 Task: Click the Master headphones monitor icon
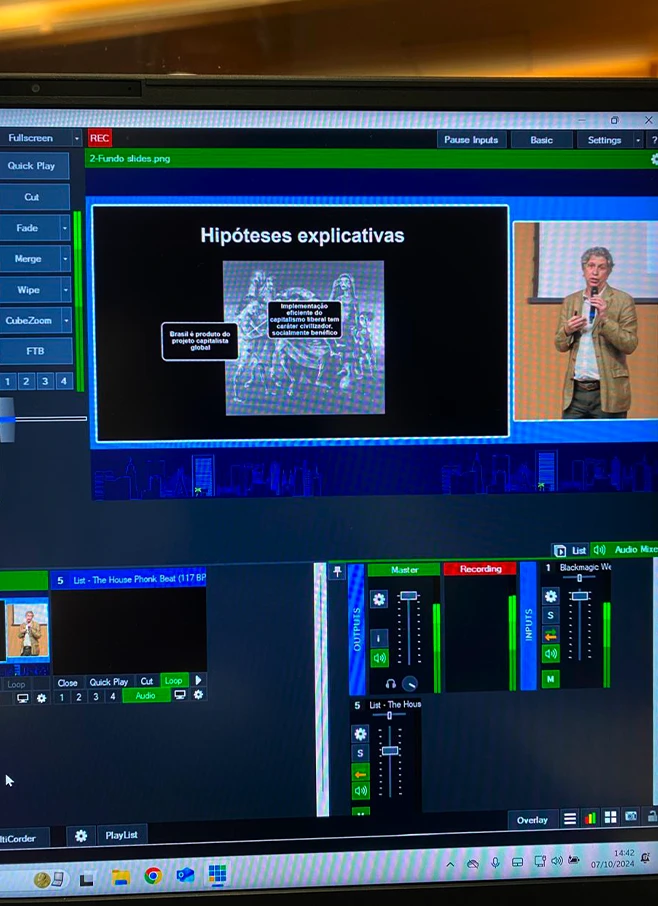coord(390,684)
